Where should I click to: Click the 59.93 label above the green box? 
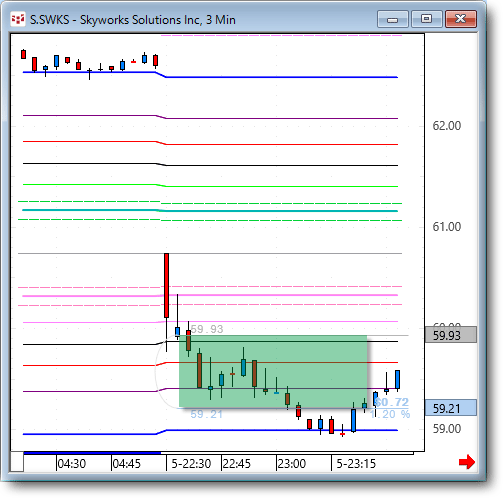[207, 329]
